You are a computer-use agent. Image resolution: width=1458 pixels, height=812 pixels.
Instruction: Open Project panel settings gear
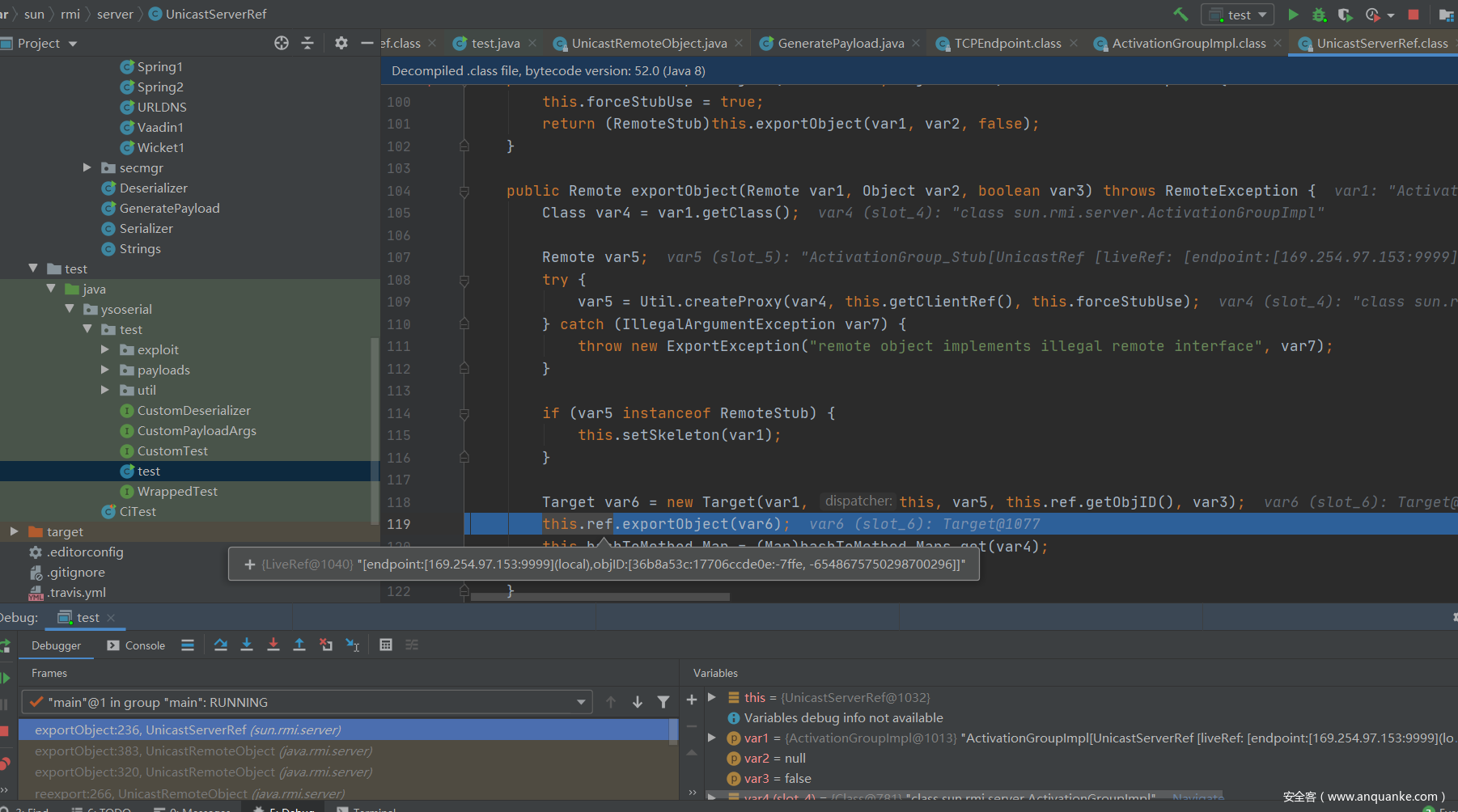pos(341,43)
